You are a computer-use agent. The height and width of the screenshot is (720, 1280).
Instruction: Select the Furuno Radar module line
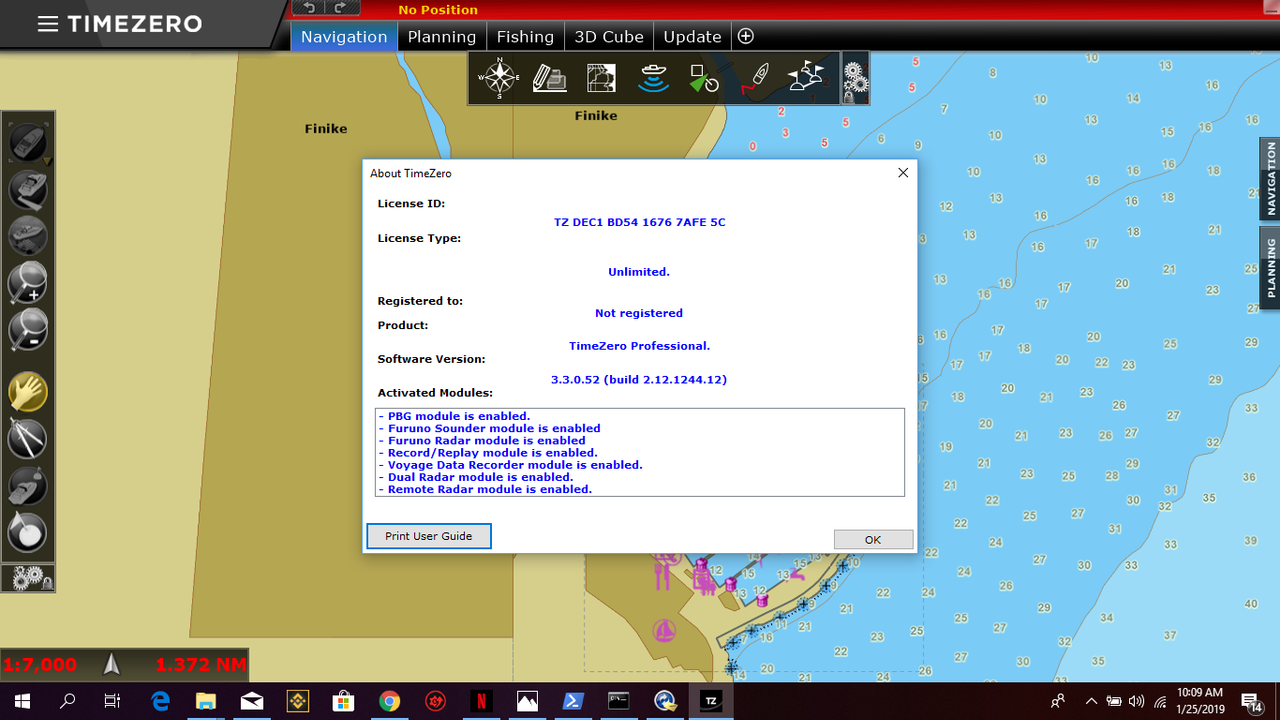point(482,440)
